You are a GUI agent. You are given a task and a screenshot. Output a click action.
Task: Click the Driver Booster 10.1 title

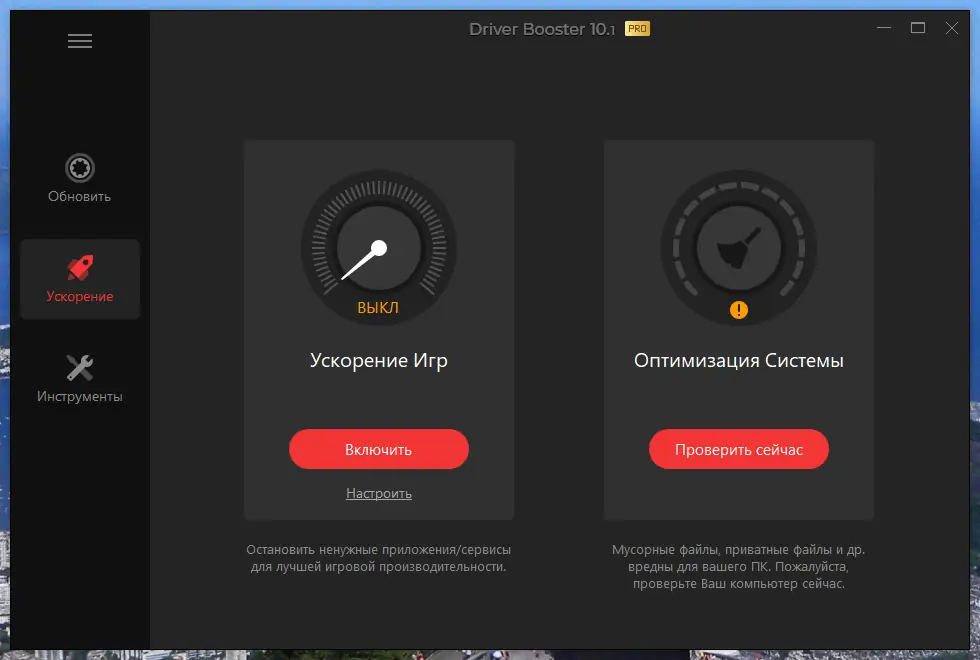(x=542, y=29)
